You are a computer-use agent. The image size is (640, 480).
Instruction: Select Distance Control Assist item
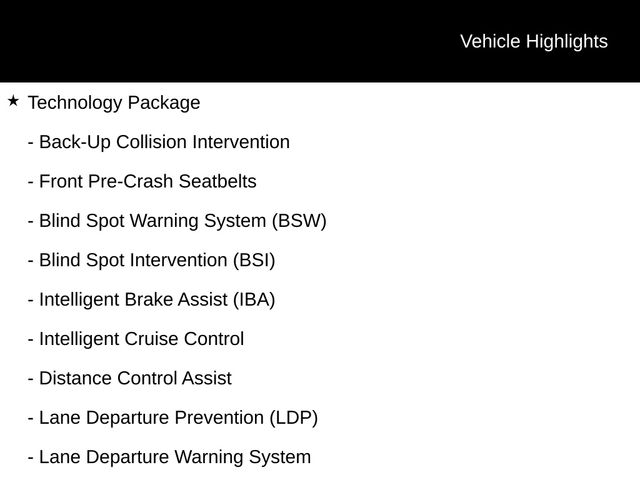coord(130,378)
